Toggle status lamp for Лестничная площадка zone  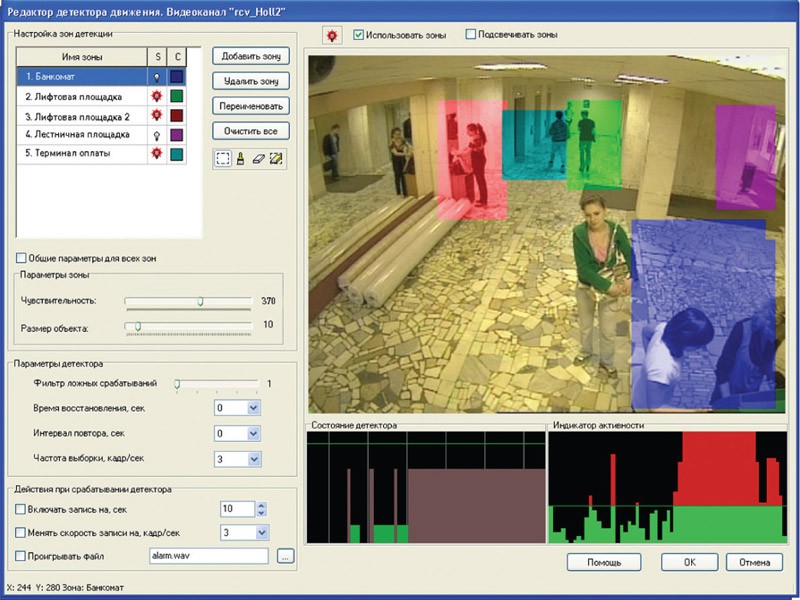coord(156,134)
